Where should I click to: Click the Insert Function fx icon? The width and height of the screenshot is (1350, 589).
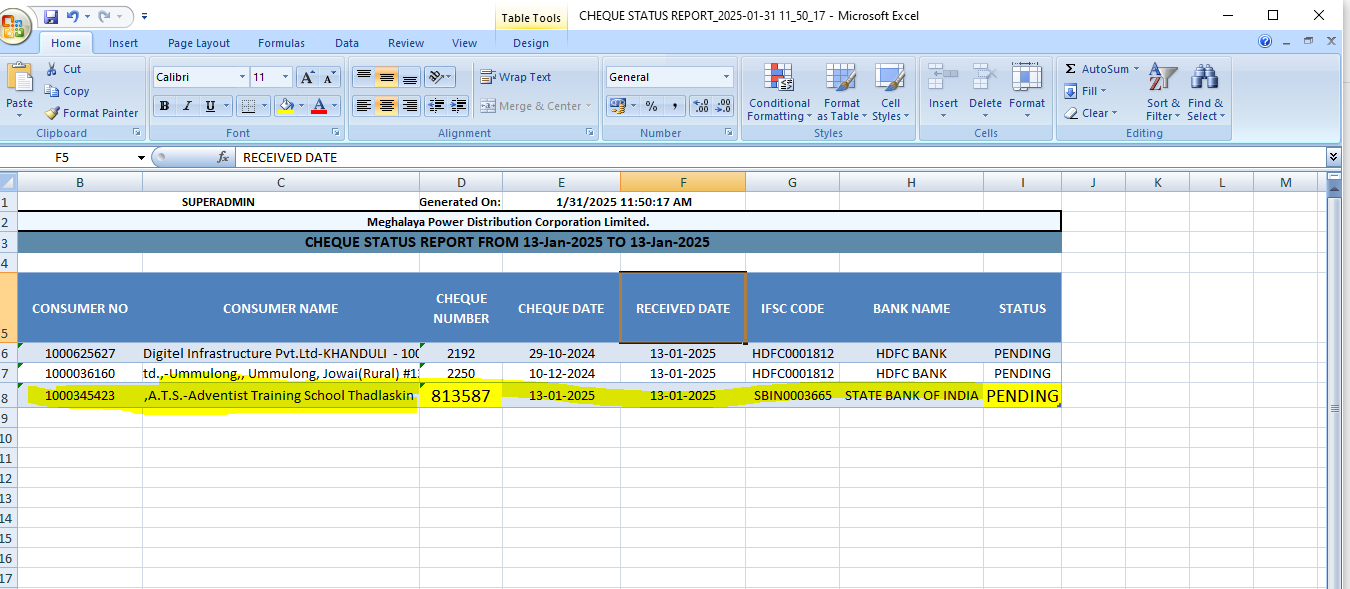pos(223,157)
